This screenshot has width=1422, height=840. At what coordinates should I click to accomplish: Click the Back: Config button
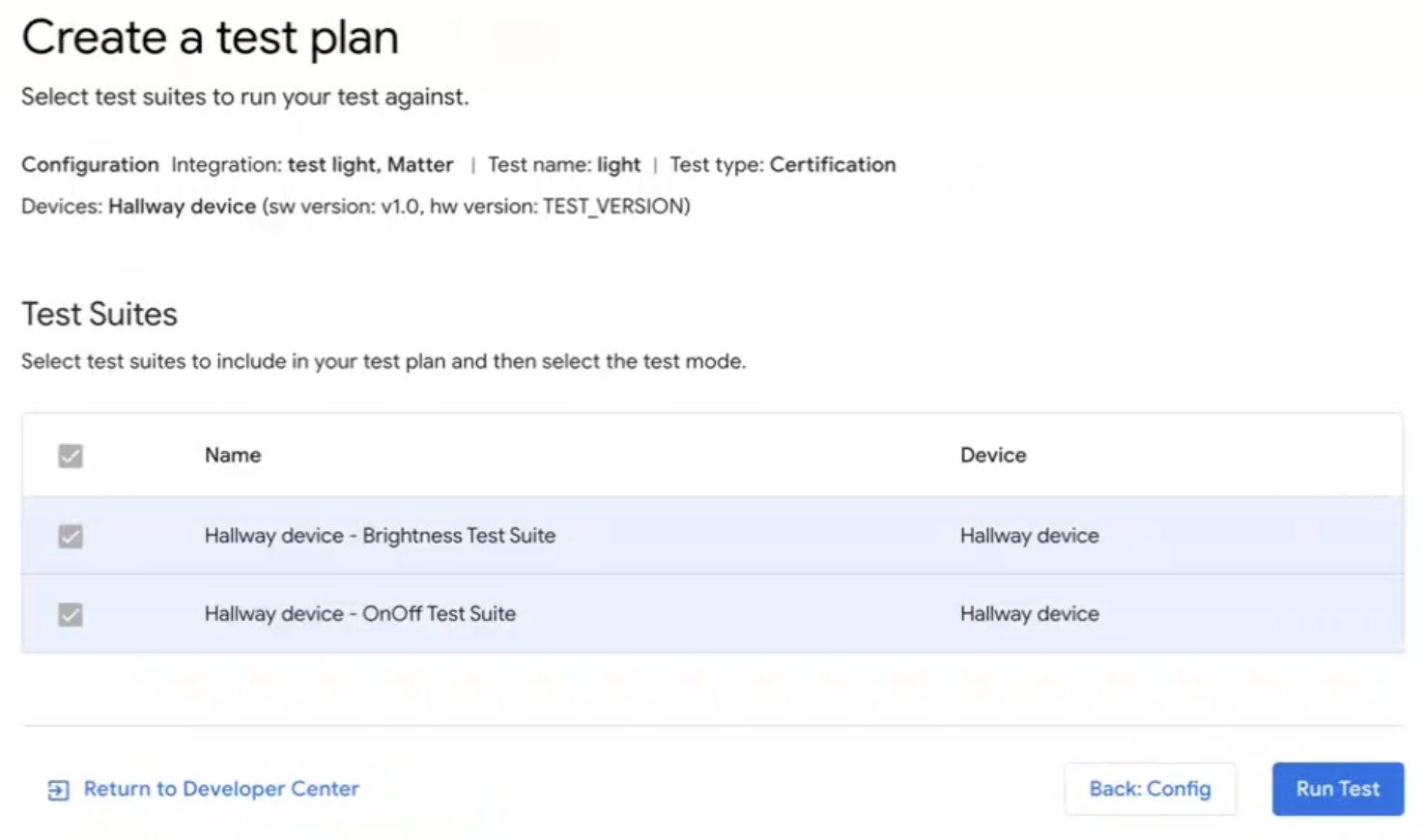tap(1150, 789)
